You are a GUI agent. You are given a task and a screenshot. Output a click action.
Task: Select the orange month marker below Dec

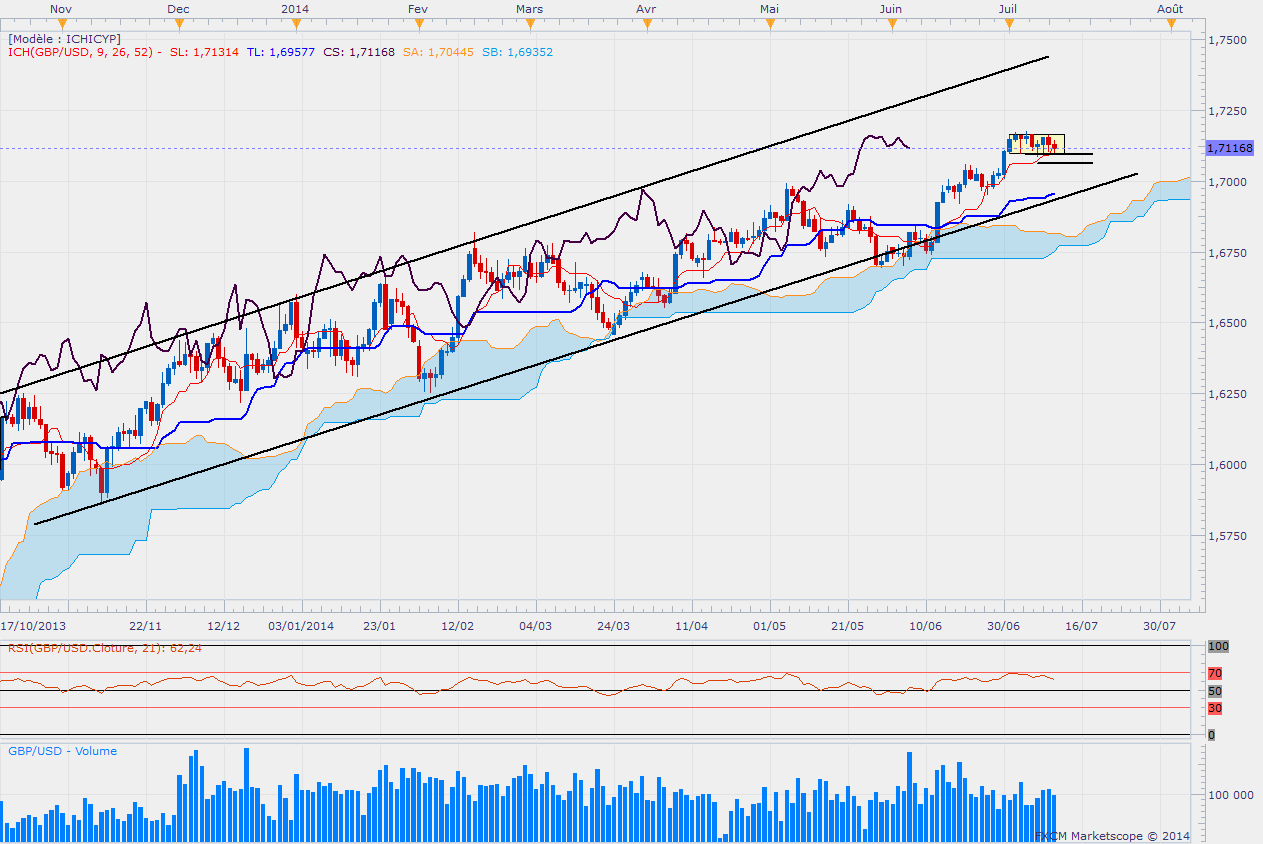(x=179, y=21)
